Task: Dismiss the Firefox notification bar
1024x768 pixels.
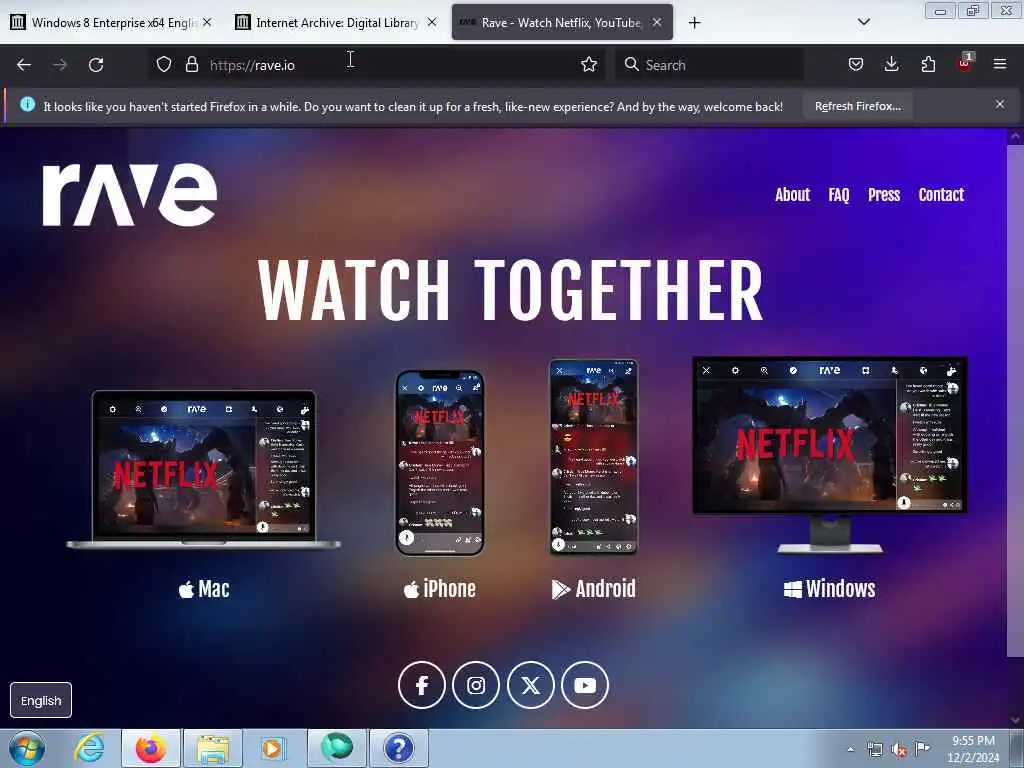Action: (x=1000, y=104)
